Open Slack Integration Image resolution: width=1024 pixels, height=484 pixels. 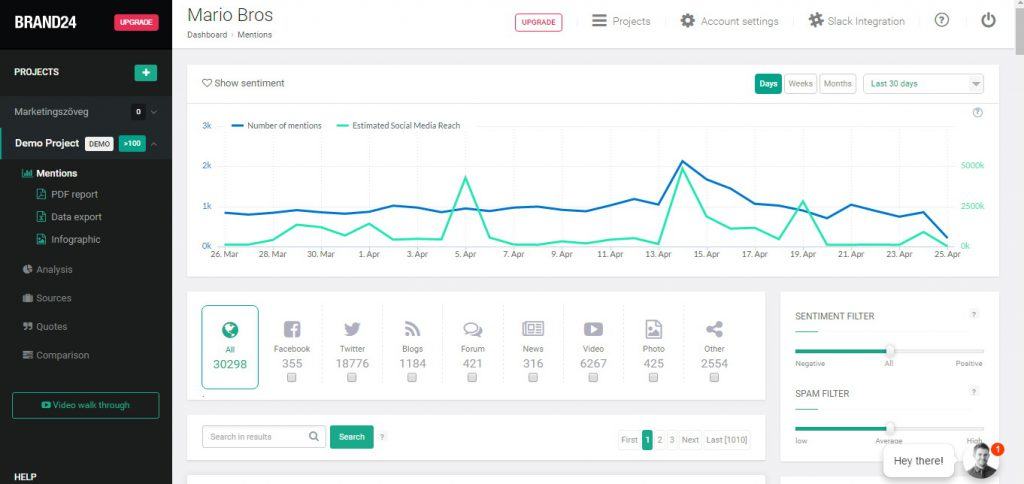pos(856,21)
